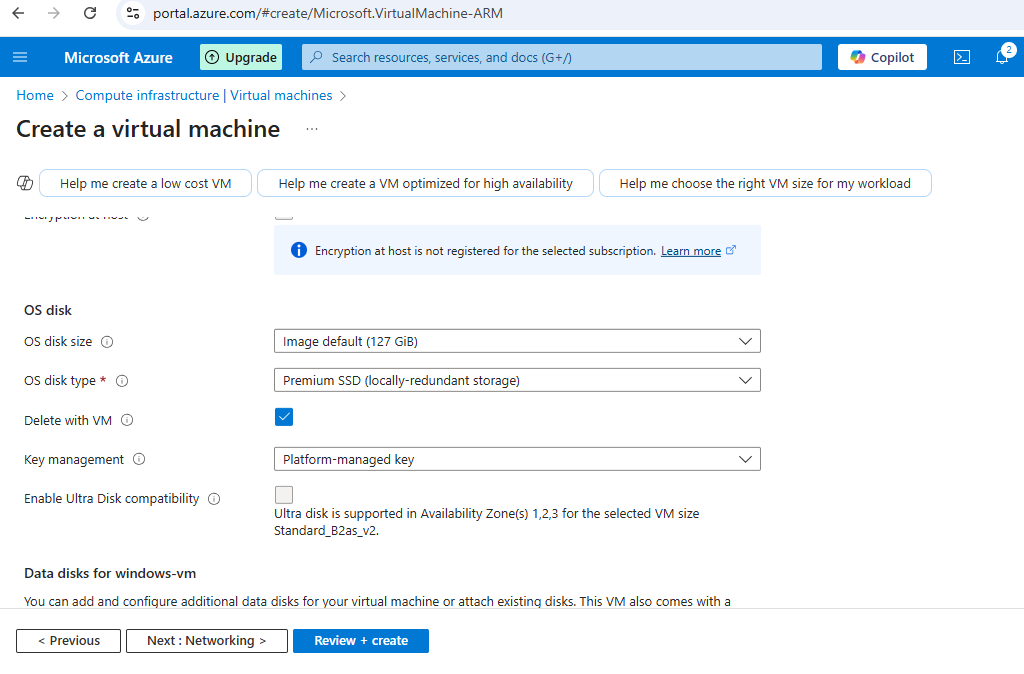Enable Ultra Disk compatibility checkbox
Image resolution: width=1024 pixels, height=674 pixels.
[x=284, y=494]
